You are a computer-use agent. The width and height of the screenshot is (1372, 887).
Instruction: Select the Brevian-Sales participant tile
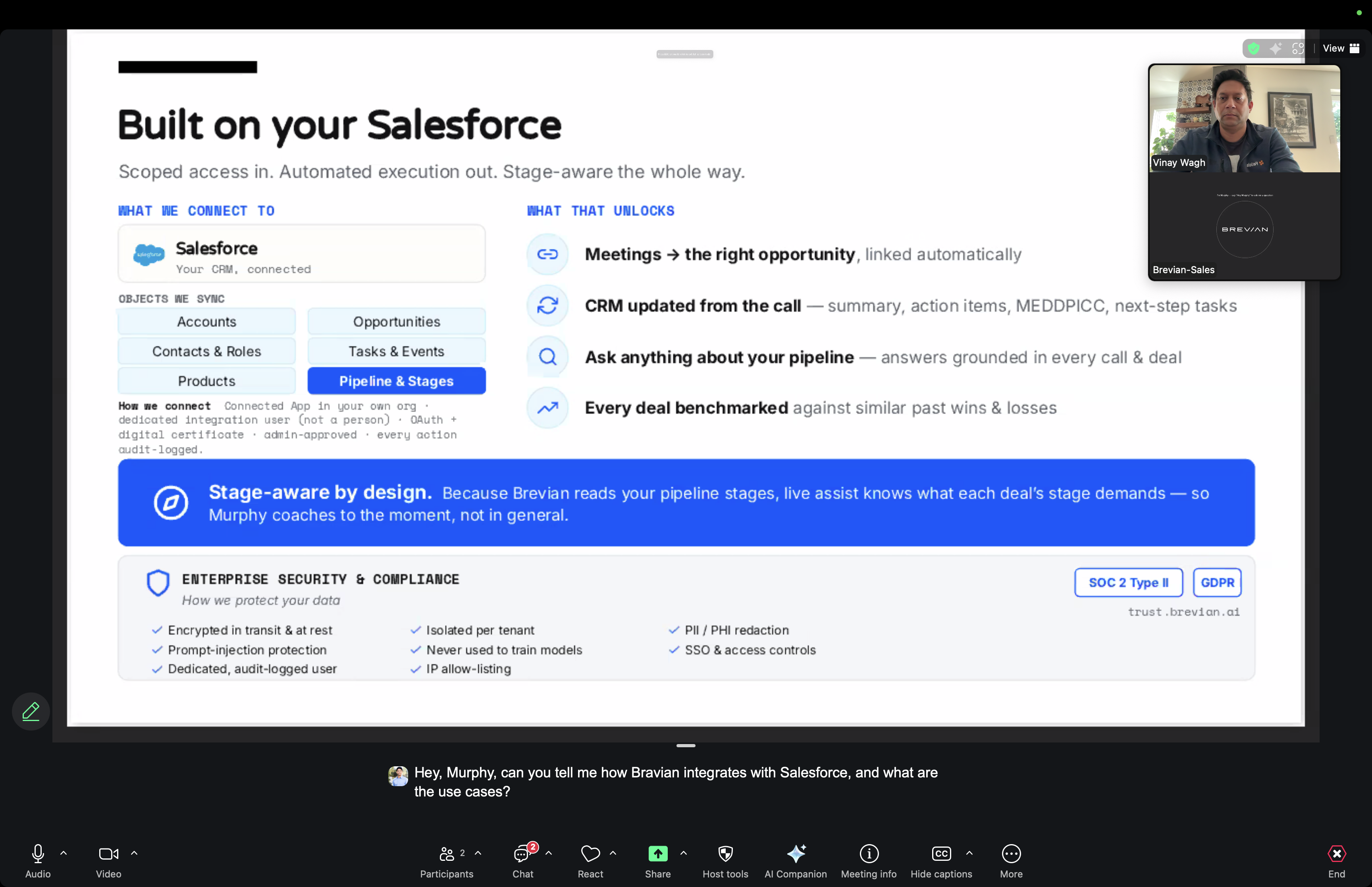coord(1244,226)
